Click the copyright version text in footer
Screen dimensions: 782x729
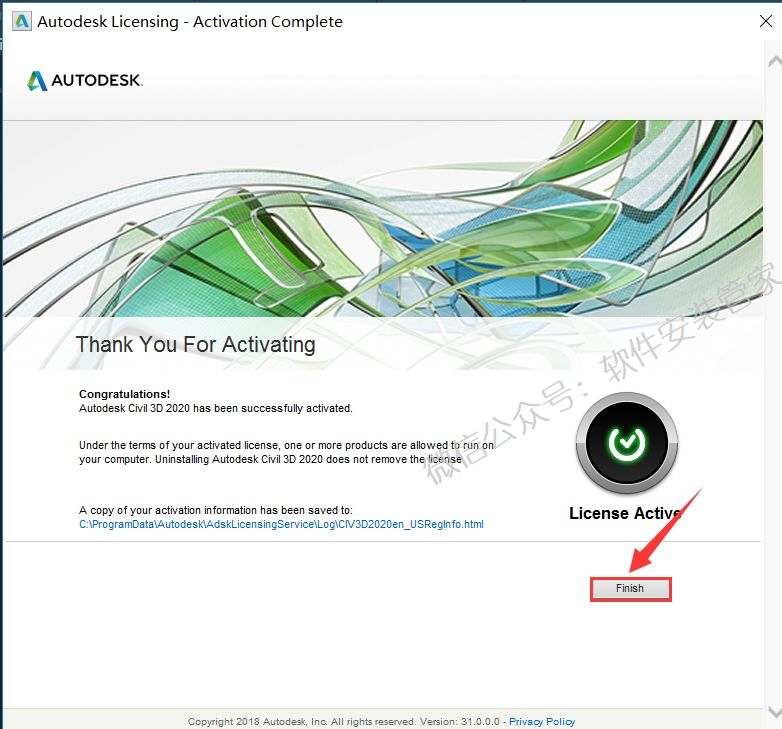[344, 722]
